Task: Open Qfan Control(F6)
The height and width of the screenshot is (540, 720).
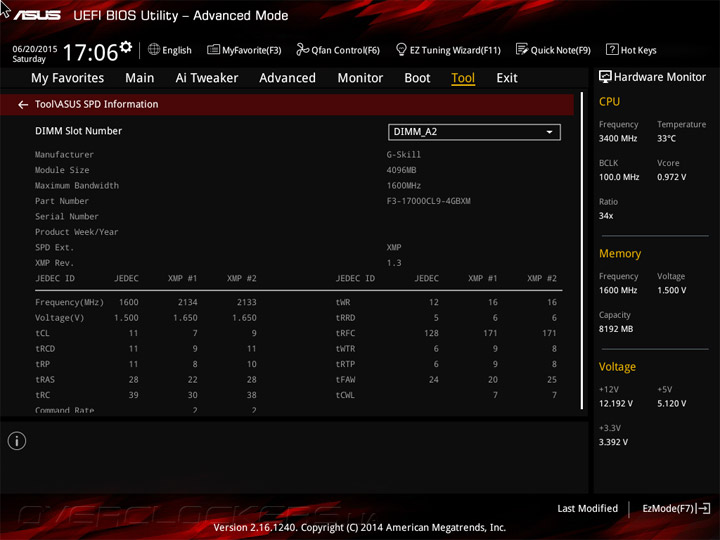Action: (338, 50)
